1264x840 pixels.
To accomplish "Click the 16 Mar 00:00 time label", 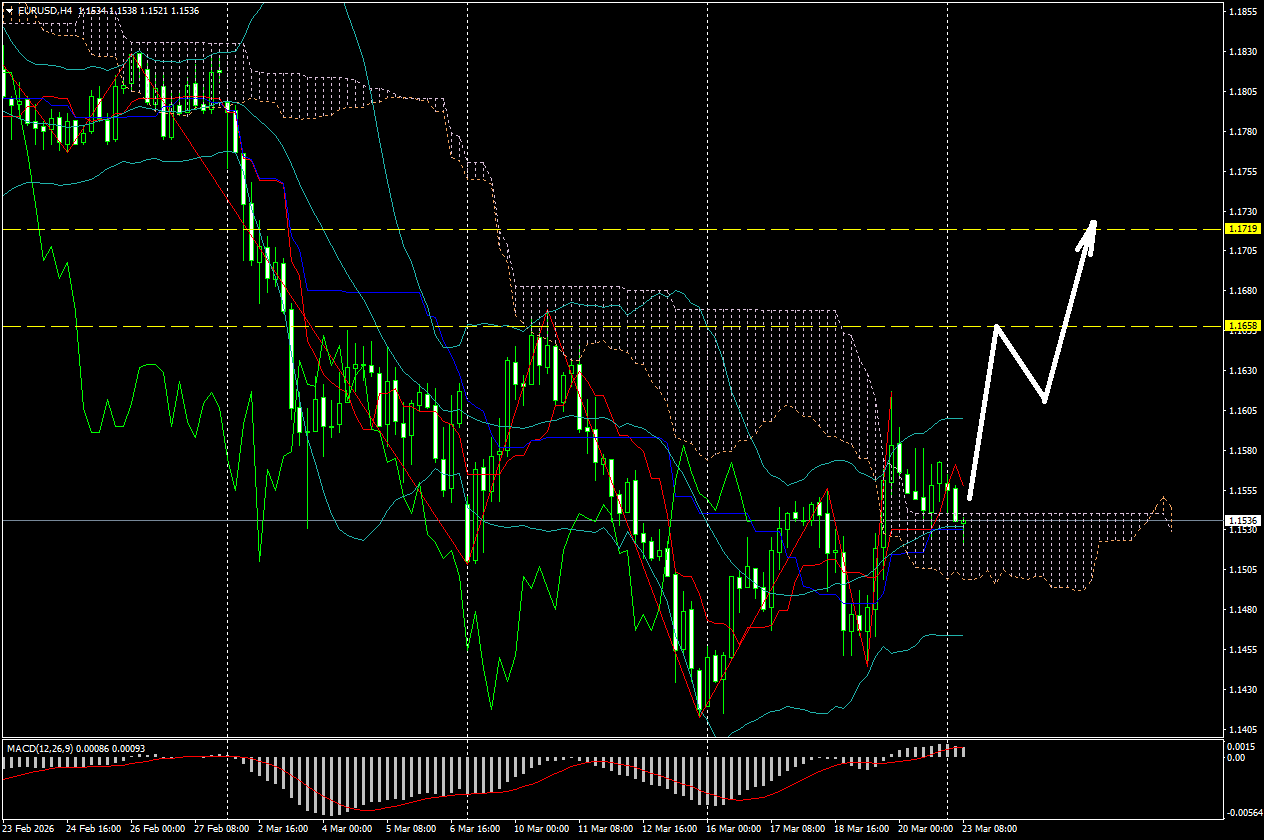I will [x=734, y=829].
